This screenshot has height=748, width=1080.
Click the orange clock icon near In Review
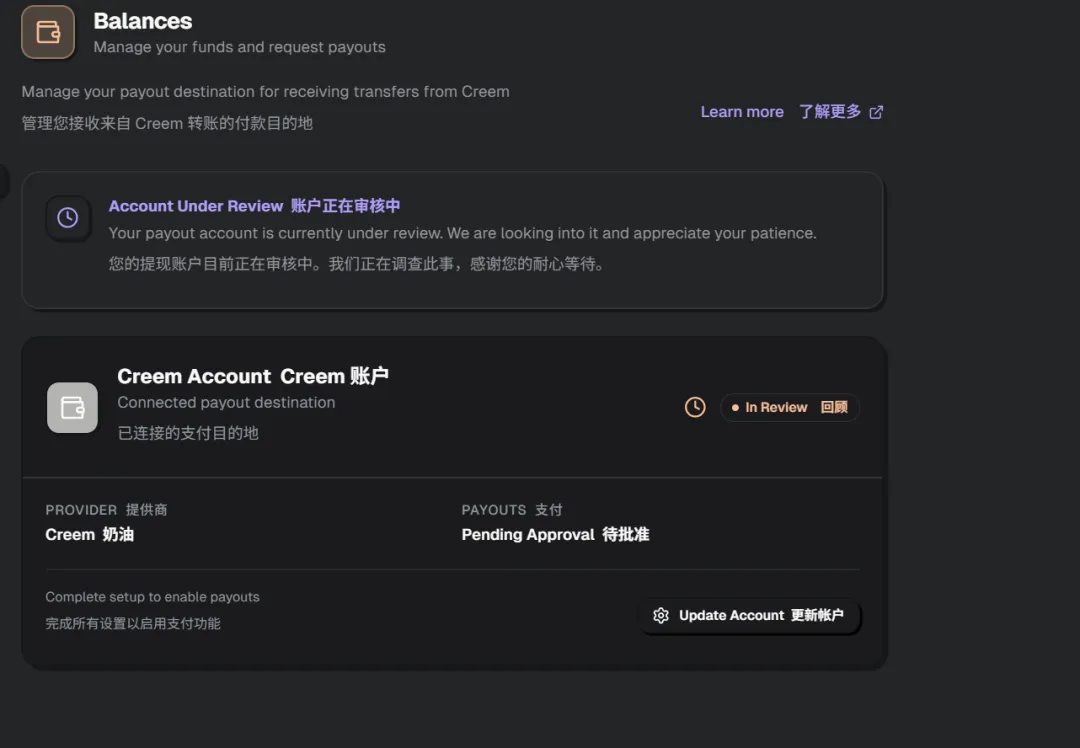click(x=695, y=407)
